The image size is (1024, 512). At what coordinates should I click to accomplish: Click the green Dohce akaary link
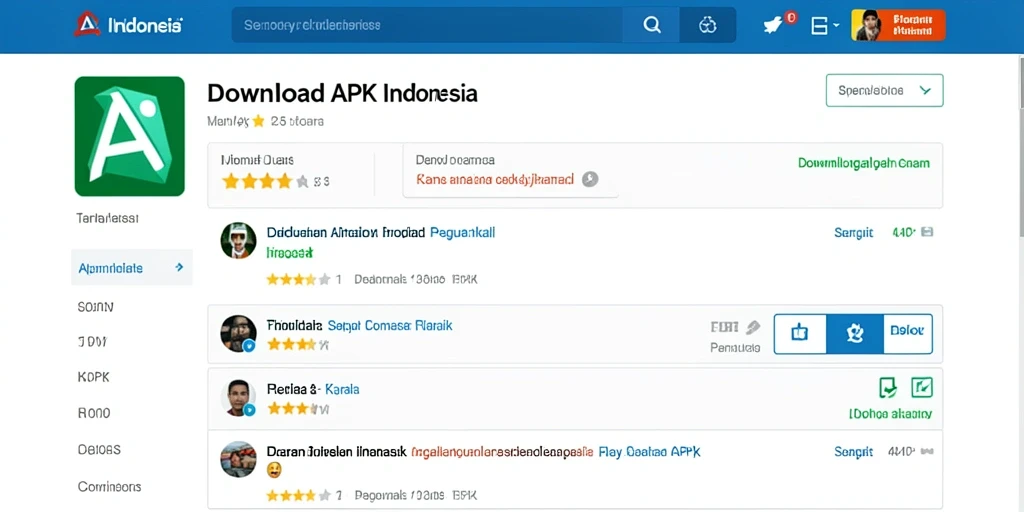(890, 413)
